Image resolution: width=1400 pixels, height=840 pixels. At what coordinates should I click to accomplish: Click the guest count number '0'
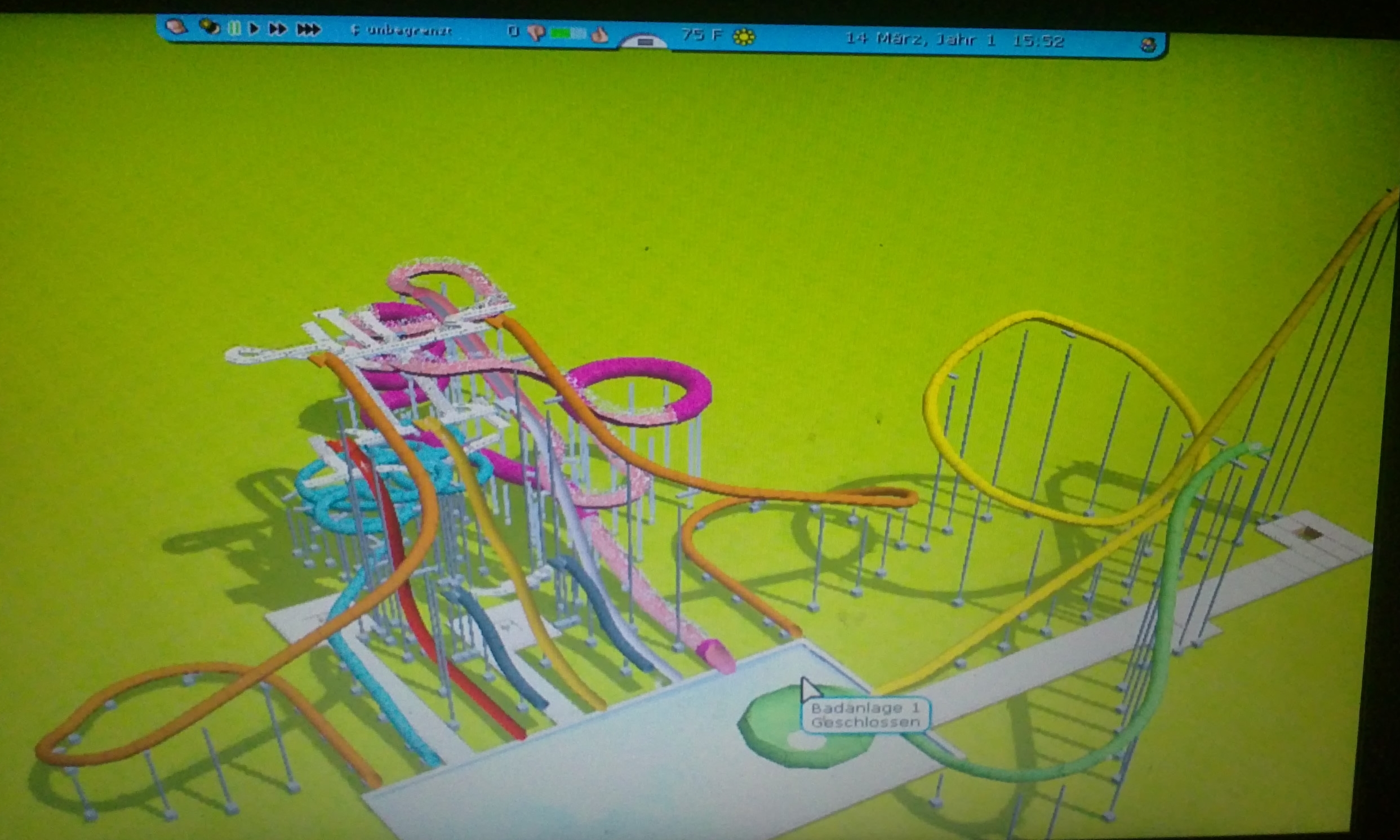pos(513,31)
